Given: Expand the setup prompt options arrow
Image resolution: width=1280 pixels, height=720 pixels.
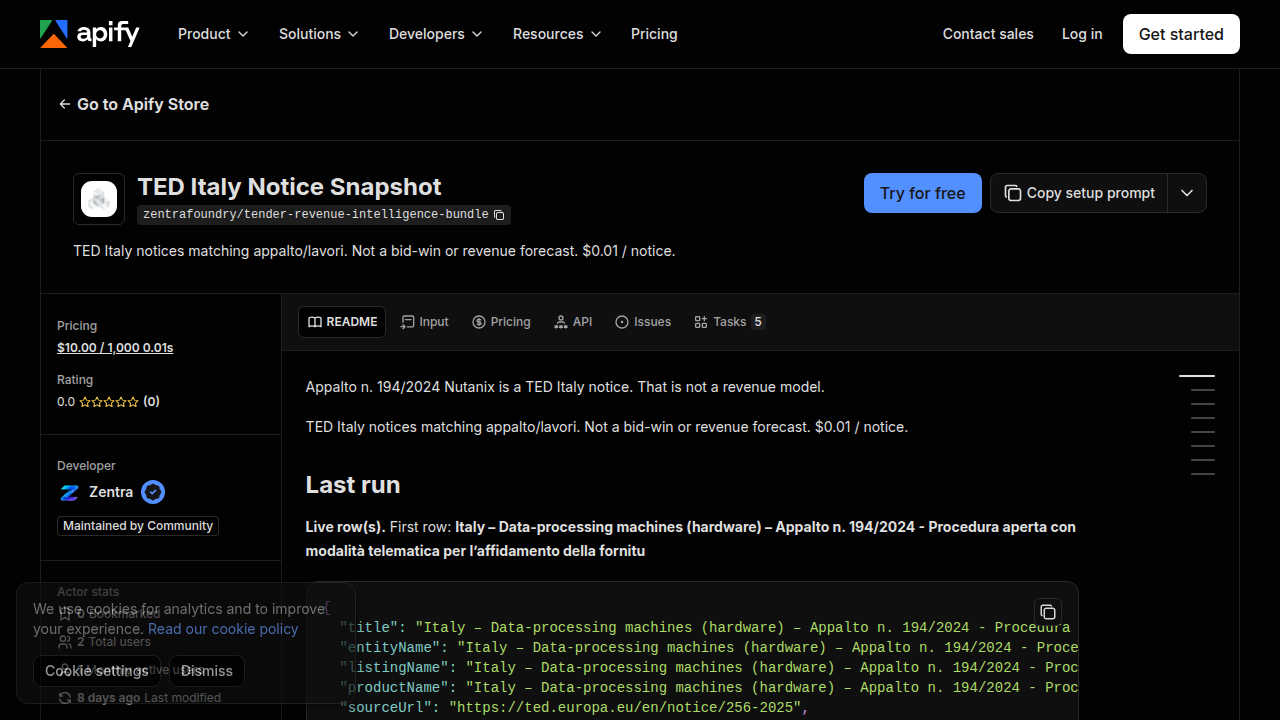Looking at the screenshot, I should coord(1187,193).
